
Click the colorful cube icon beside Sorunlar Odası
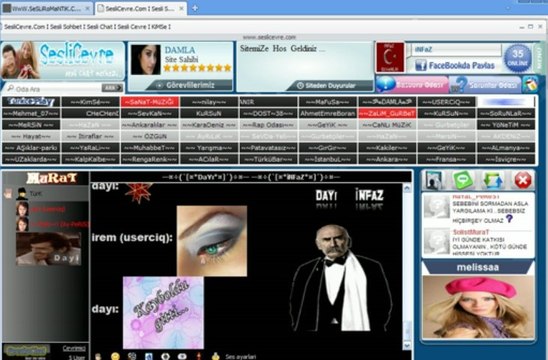530,85
